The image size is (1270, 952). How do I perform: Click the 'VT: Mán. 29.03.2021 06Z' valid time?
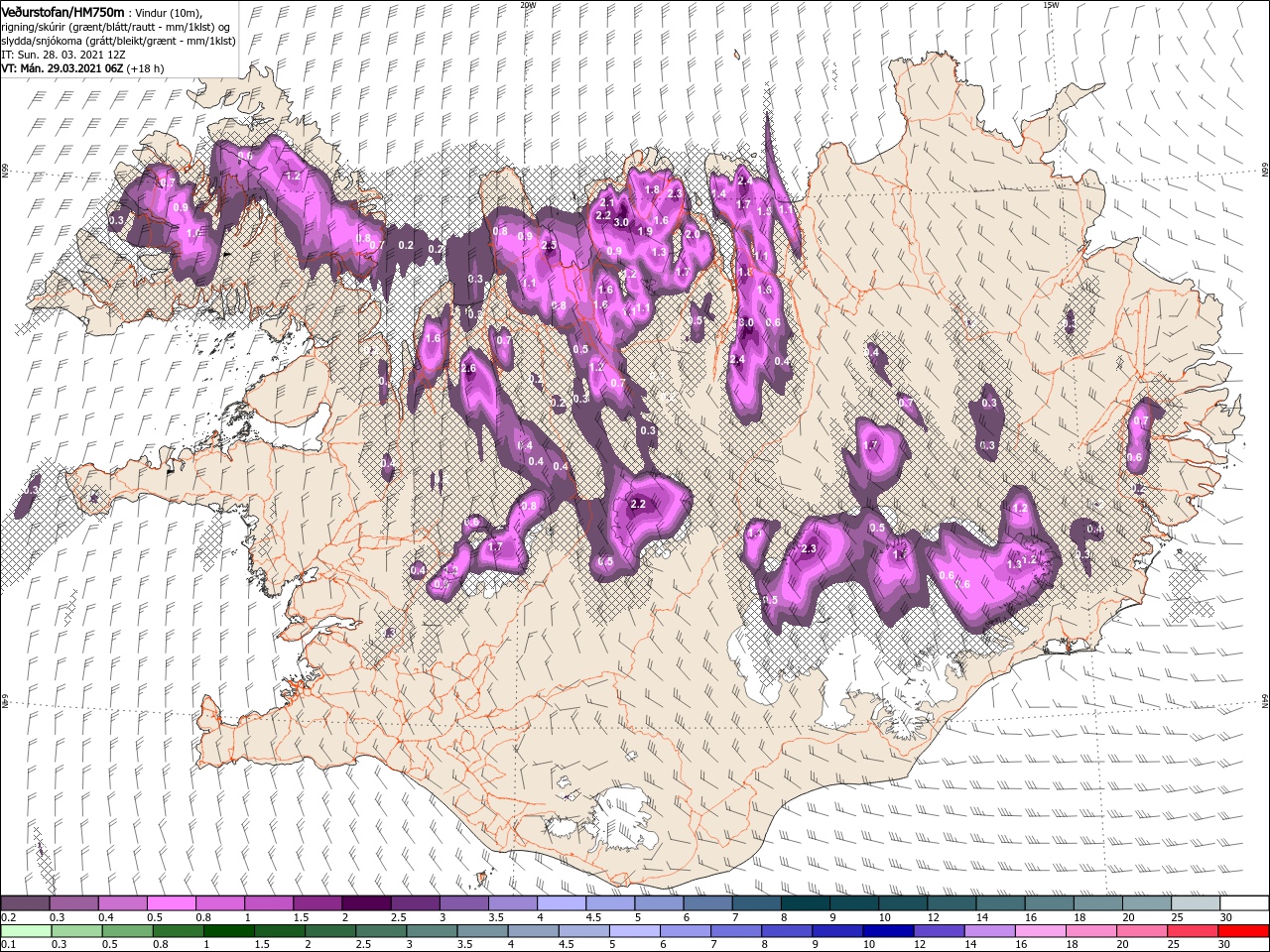[x=61, y=68]
